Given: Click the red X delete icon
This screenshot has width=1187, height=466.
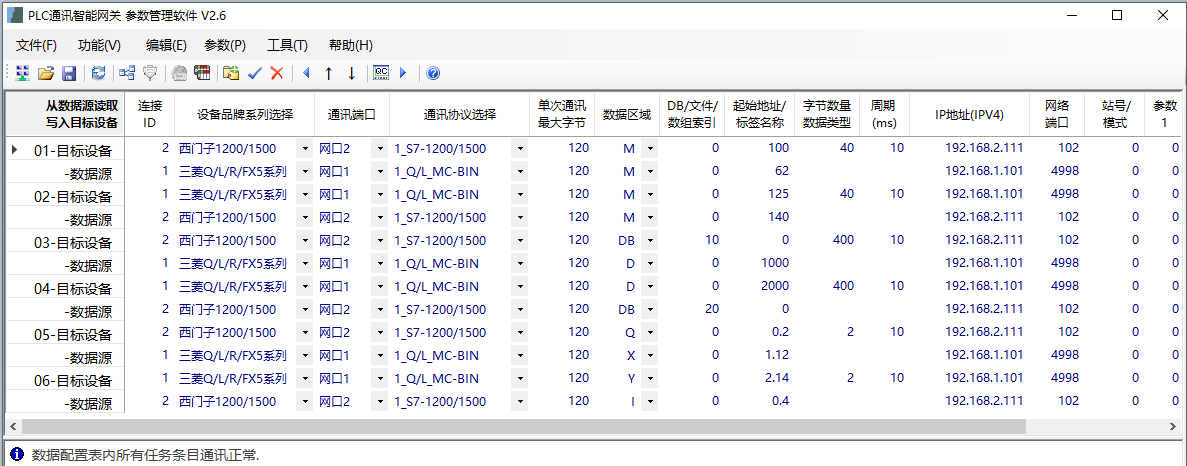Looking at the screenshot, I should [277, 73].
